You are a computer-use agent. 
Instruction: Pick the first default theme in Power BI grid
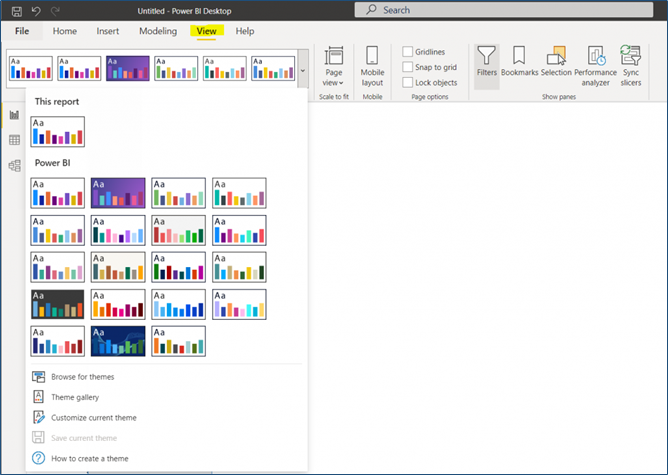pos(58,193)
